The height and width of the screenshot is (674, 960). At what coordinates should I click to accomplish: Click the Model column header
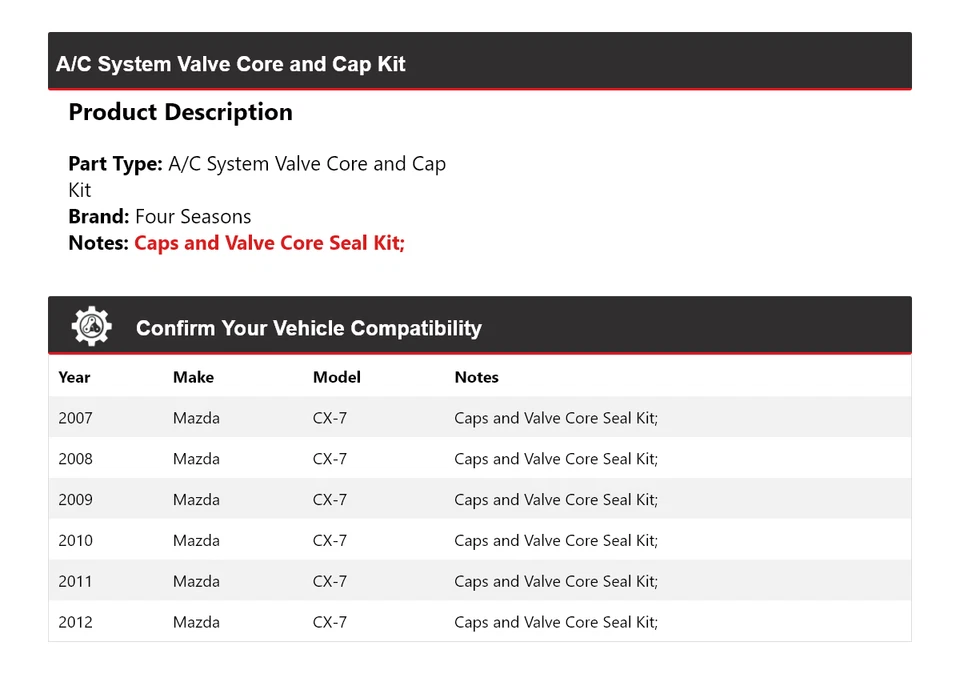click(x=336, y=377)
